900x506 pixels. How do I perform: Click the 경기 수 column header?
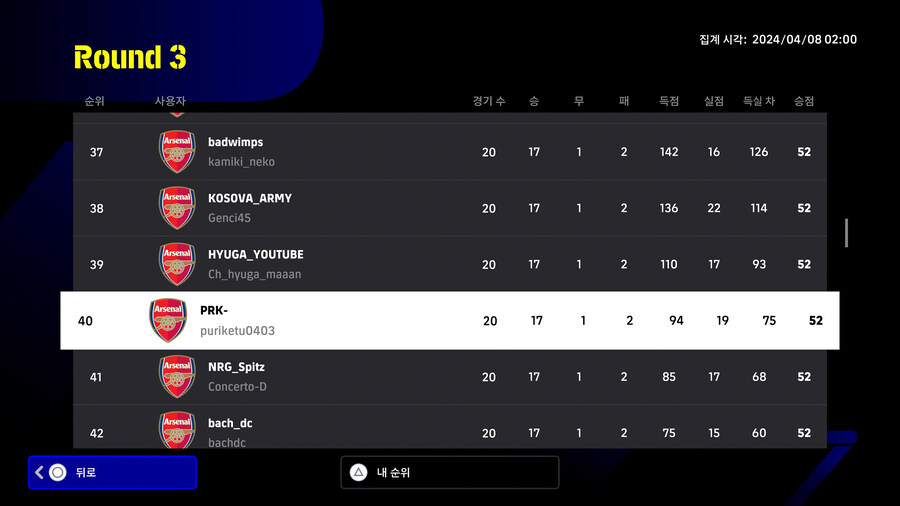[489, 101]
